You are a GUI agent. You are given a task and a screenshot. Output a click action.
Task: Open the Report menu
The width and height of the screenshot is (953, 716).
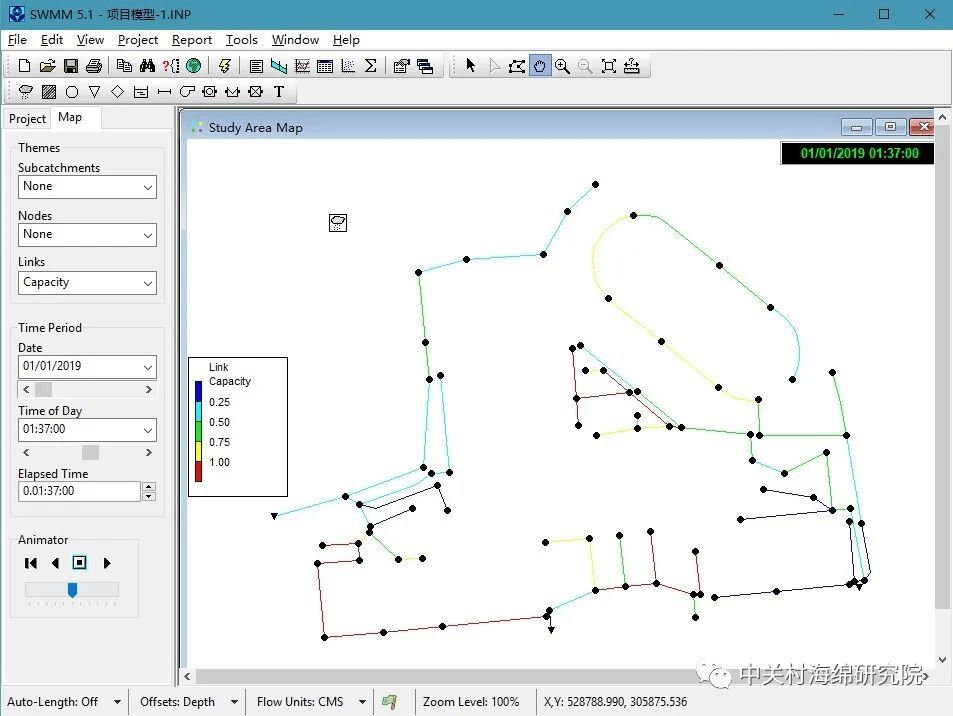(191, 40)
